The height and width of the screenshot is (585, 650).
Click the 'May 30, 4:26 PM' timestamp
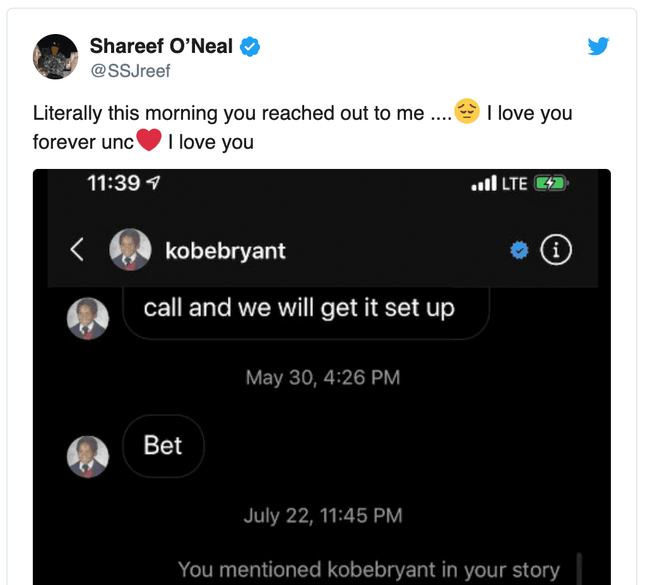click(x=322, y=377)
